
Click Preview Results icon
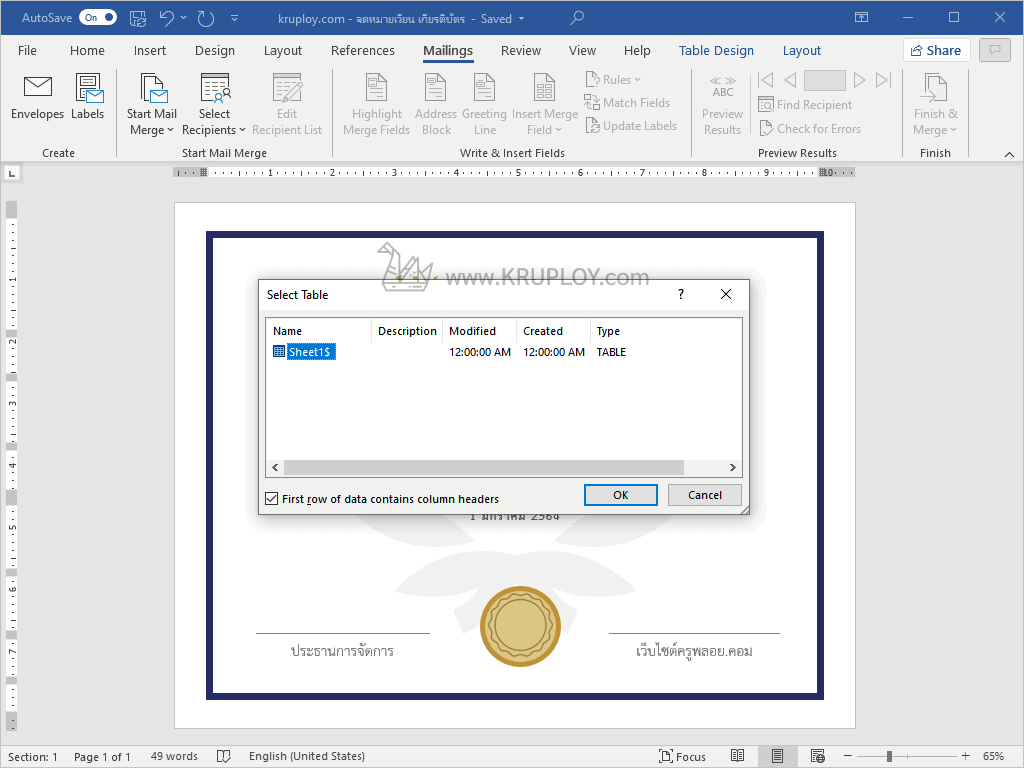[722, 86]
